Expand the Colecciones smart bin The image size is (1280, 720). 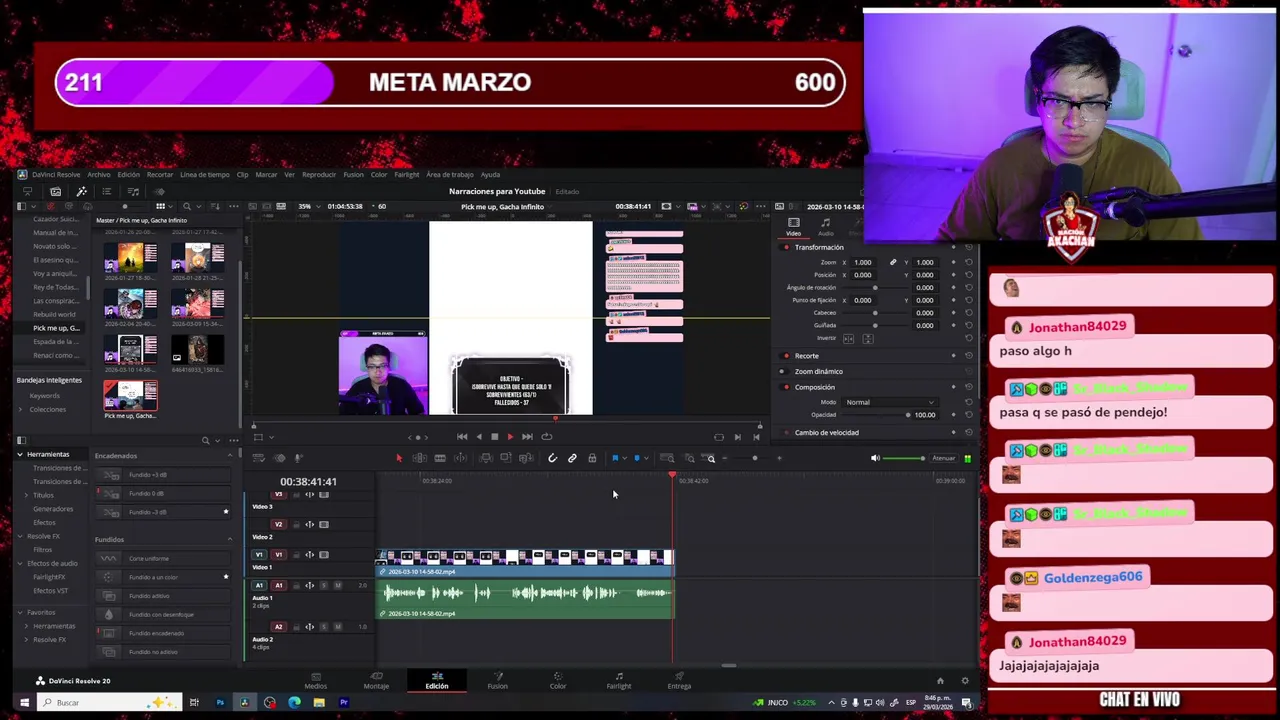pyautogui.click(x=21, y=409)
